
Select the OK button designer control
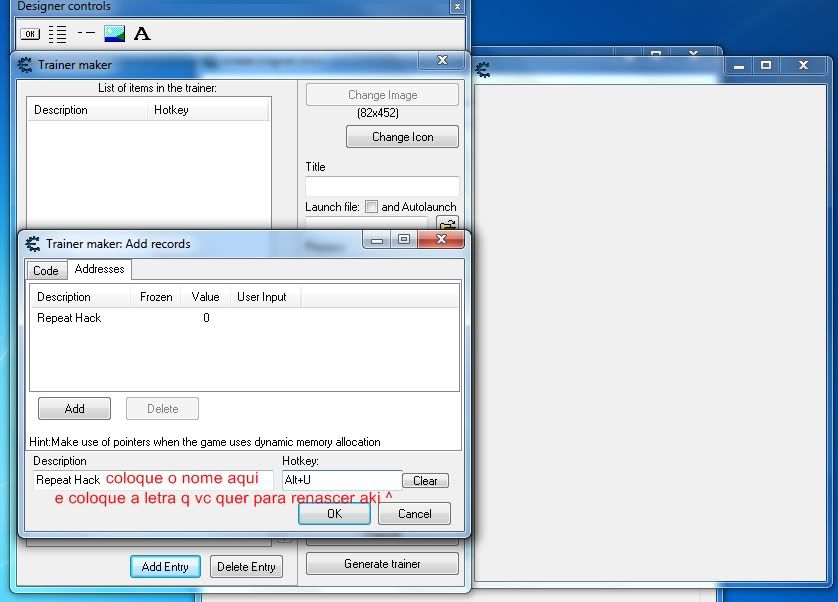pyautogui.click(x=30, y=34)
